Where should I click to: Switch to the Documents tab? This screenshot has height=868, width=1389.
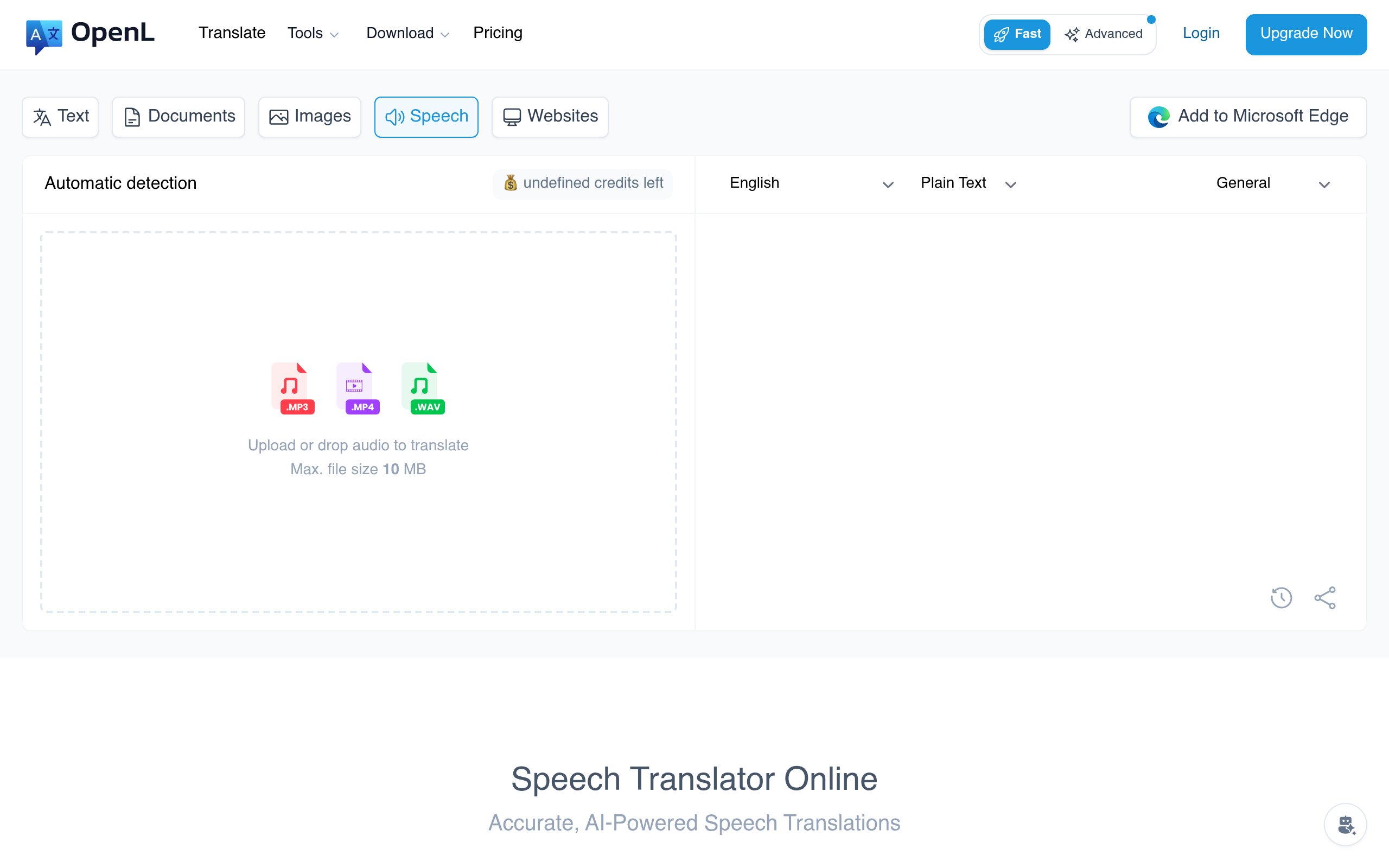click(179, 117)
